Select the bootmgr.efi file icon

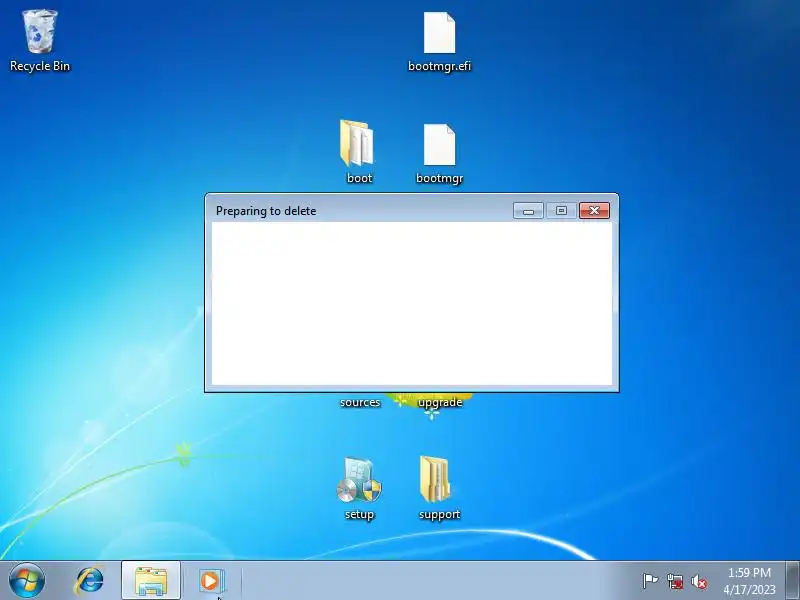[x=439, y=33]
